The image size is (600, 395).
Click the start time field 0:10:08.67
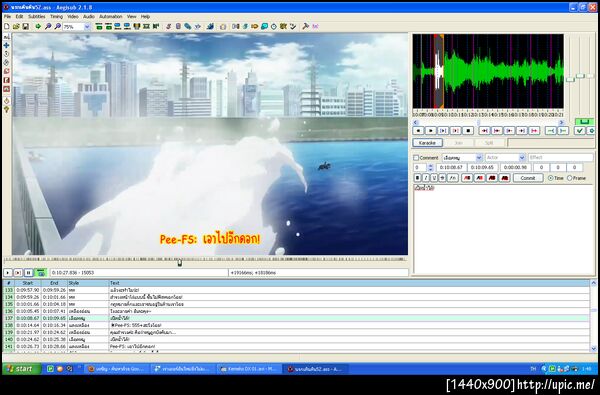(x=451, y=168)
